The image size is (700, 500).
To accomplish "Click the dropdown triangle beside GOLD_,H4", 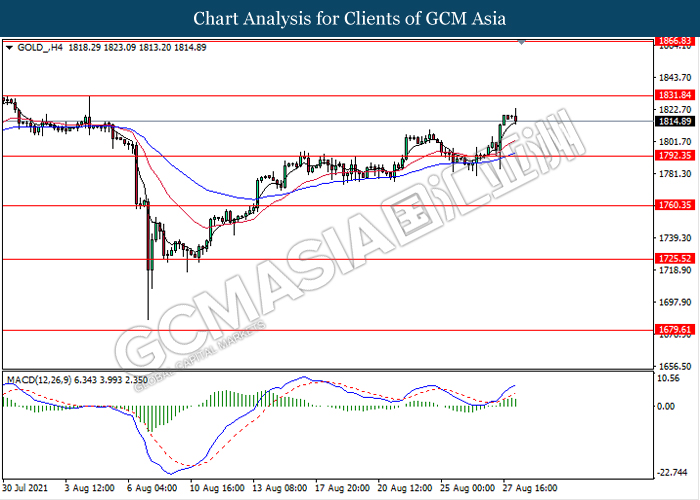I will point(9,47).
